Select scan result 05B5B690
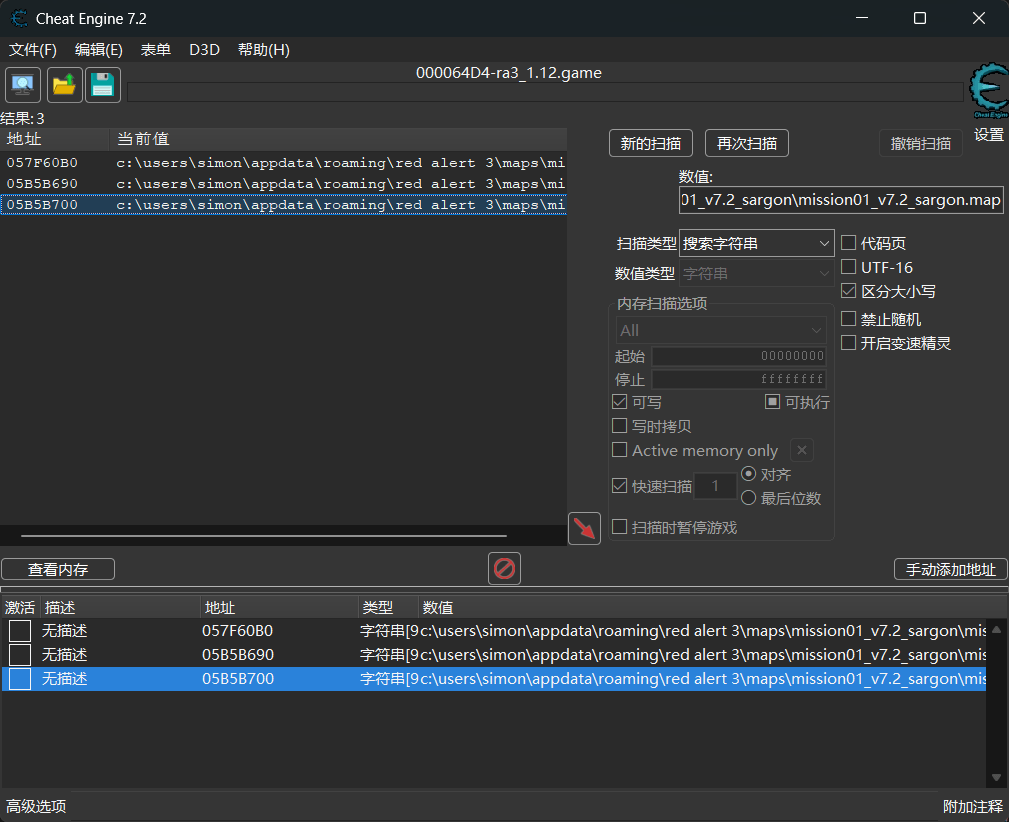The image size is (1009, 822). point(283,184)
